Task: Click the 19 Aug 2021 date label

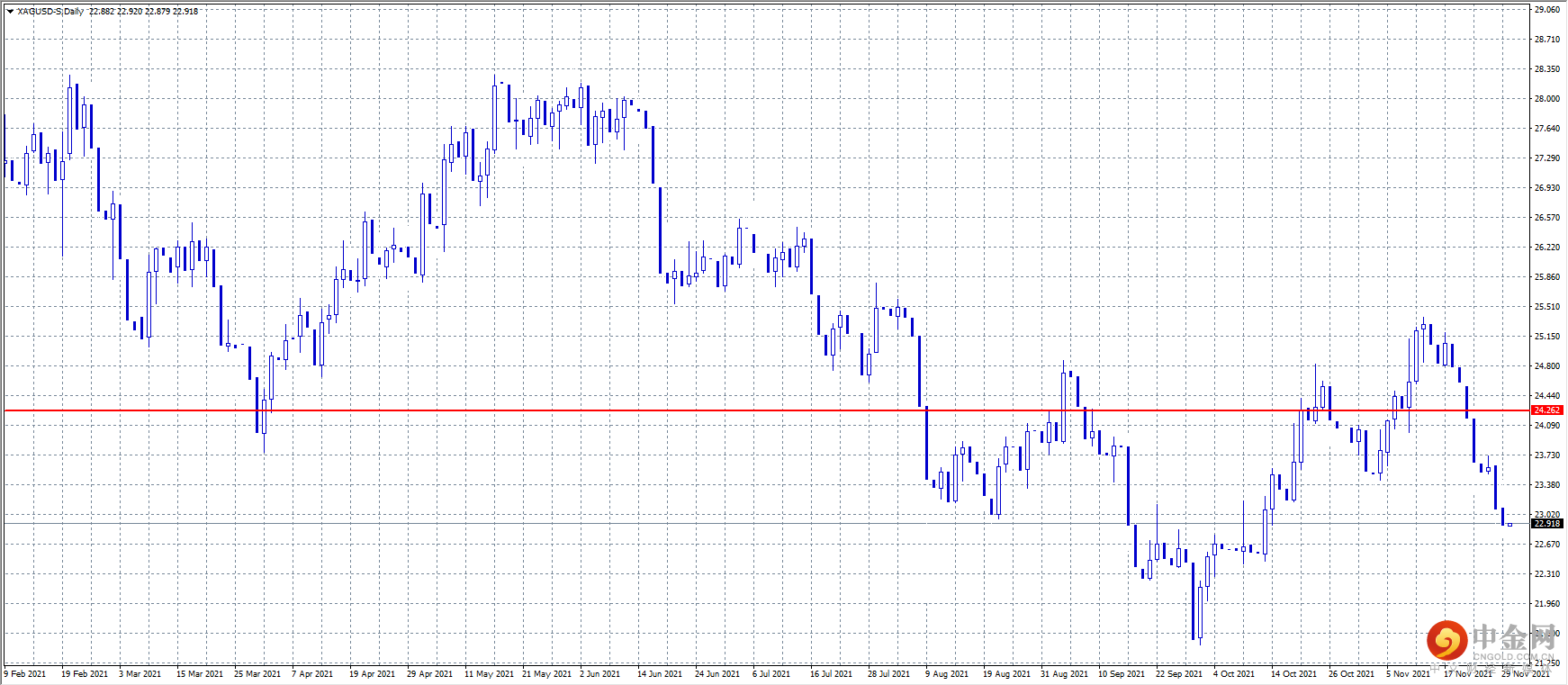Action: tap(1007, 674)
